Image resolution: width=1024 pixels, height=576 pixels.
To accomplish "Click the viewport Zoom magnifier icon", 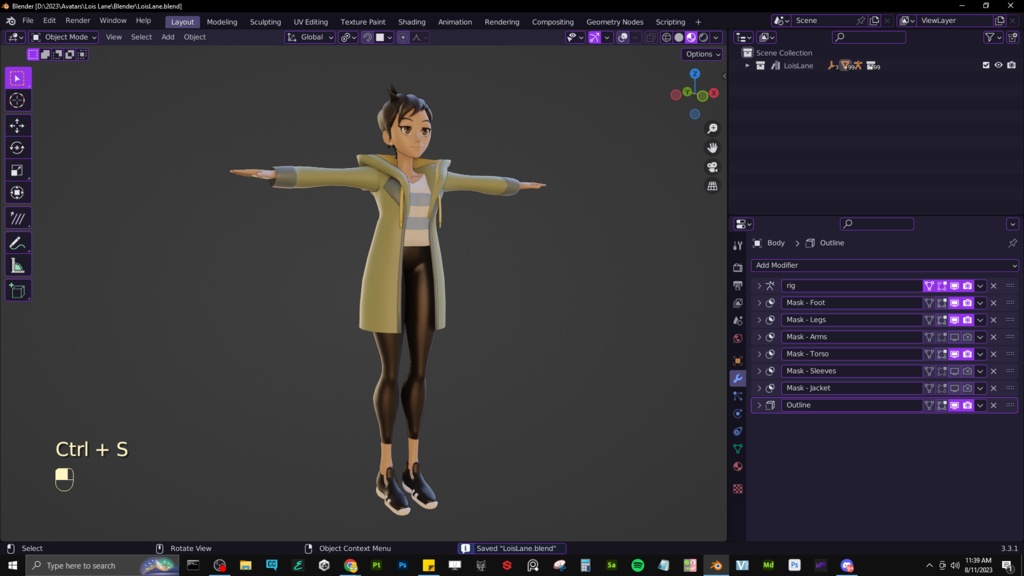I will pyautogui.click(x=711, y=128).
